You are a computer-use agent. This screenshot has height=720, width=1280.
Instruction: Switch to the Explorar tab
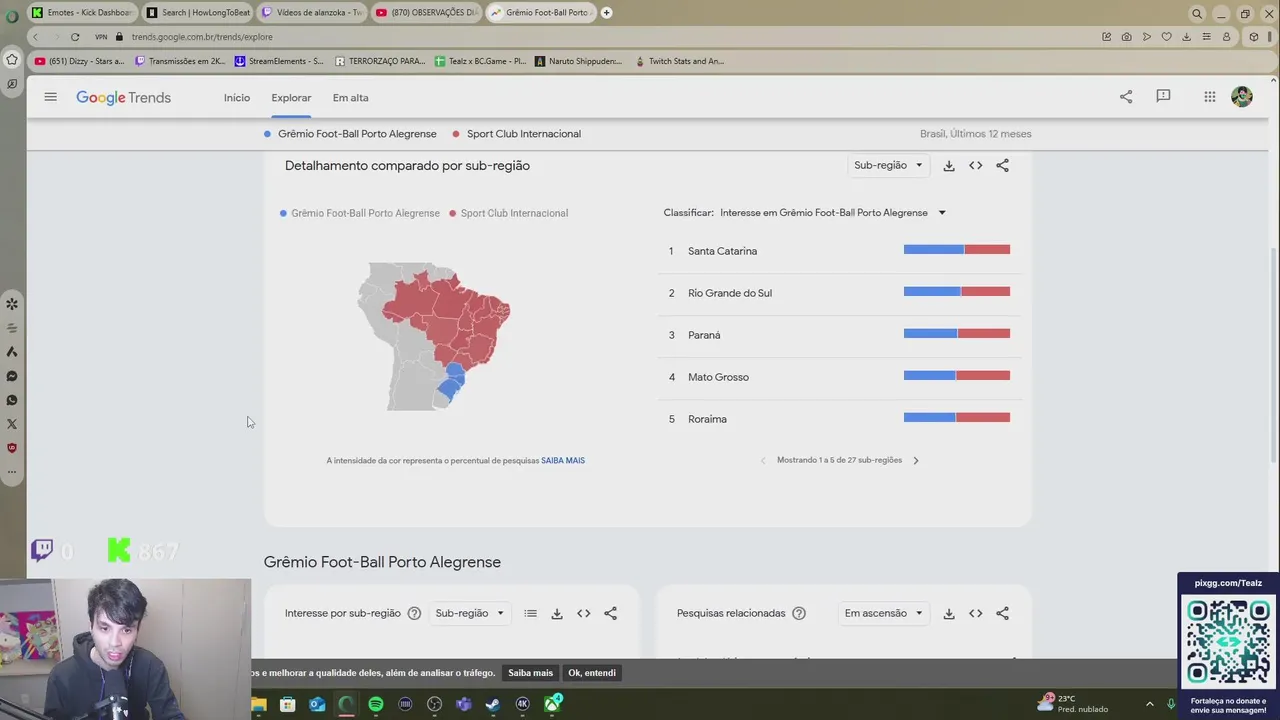291,98
